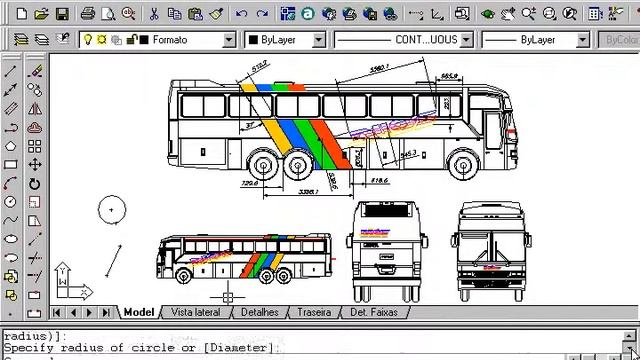Paste from clipboard icon
Image resolution: width=640 pixels, height=360 pixels.
tap(195, 14)
